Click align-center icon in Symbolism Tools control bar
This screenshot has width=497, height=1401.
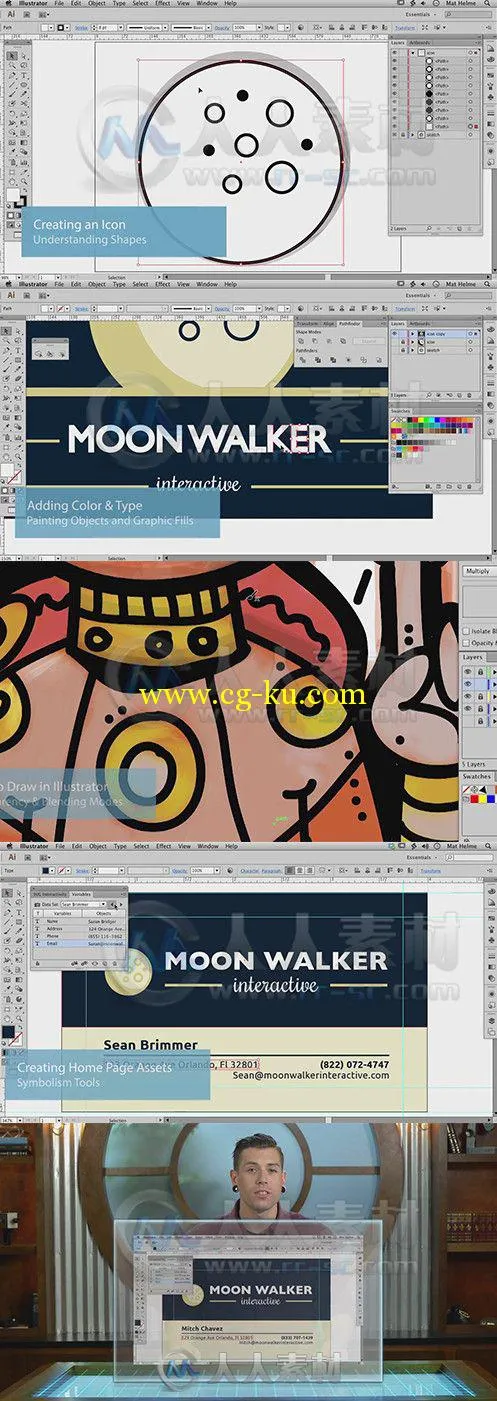click(300, 870)
